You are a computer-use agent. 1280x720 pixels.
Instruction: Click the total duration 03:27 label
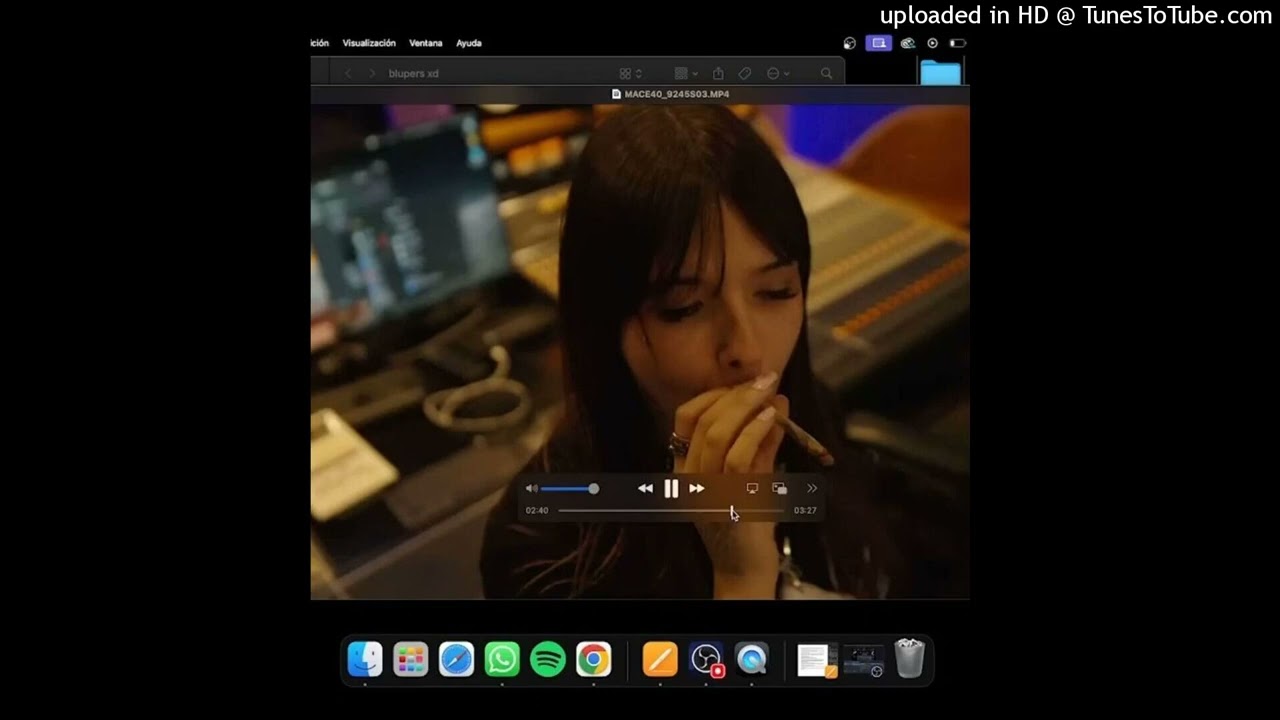pos(805,510)
